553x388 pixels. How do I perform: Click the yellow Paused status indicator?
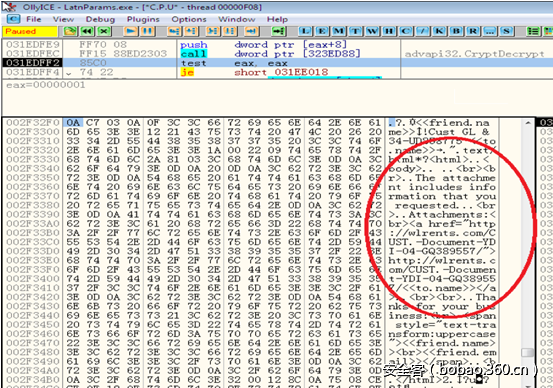[x=30, y=31]
